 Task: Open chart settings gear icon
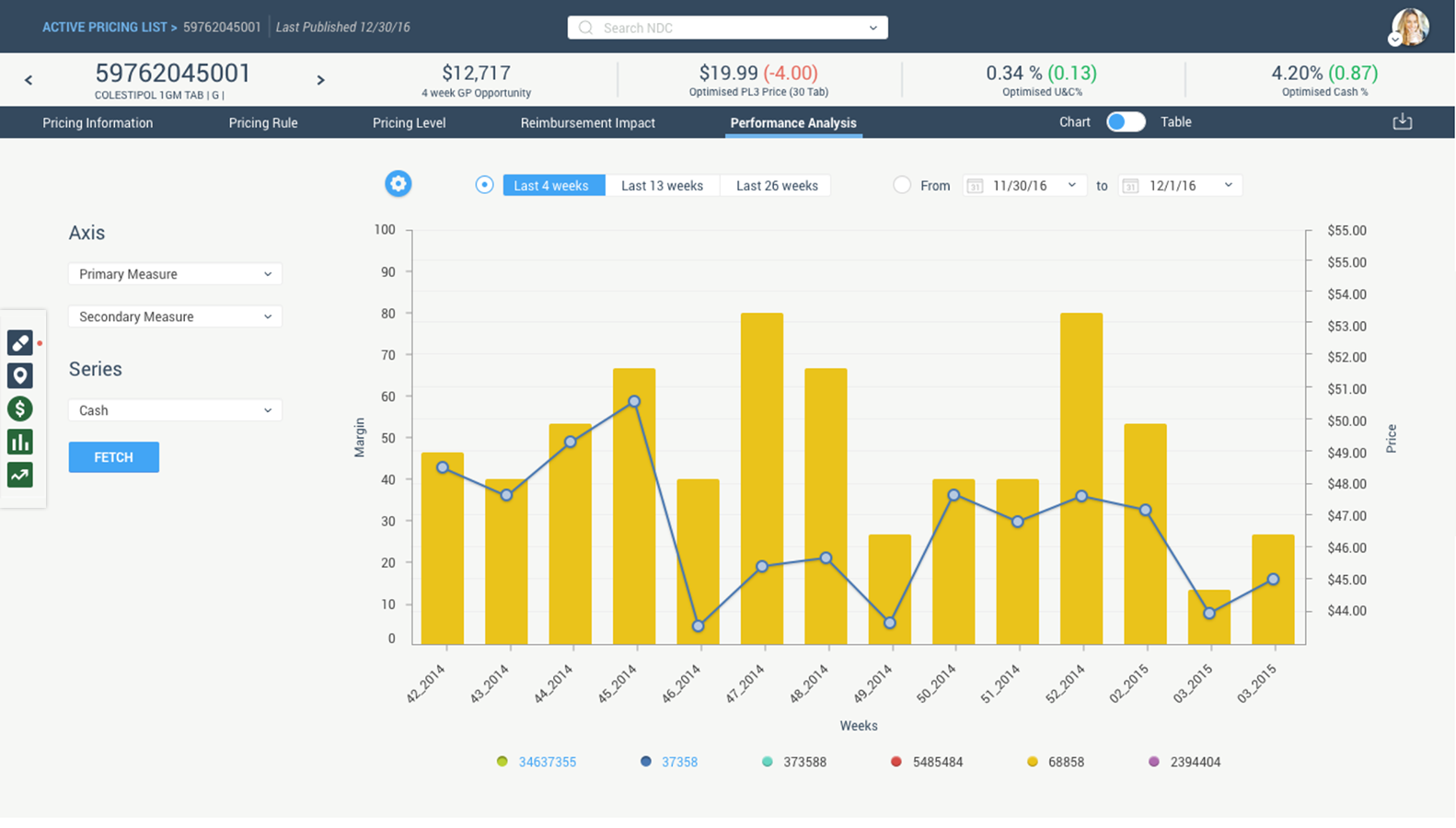click(398, 184)
